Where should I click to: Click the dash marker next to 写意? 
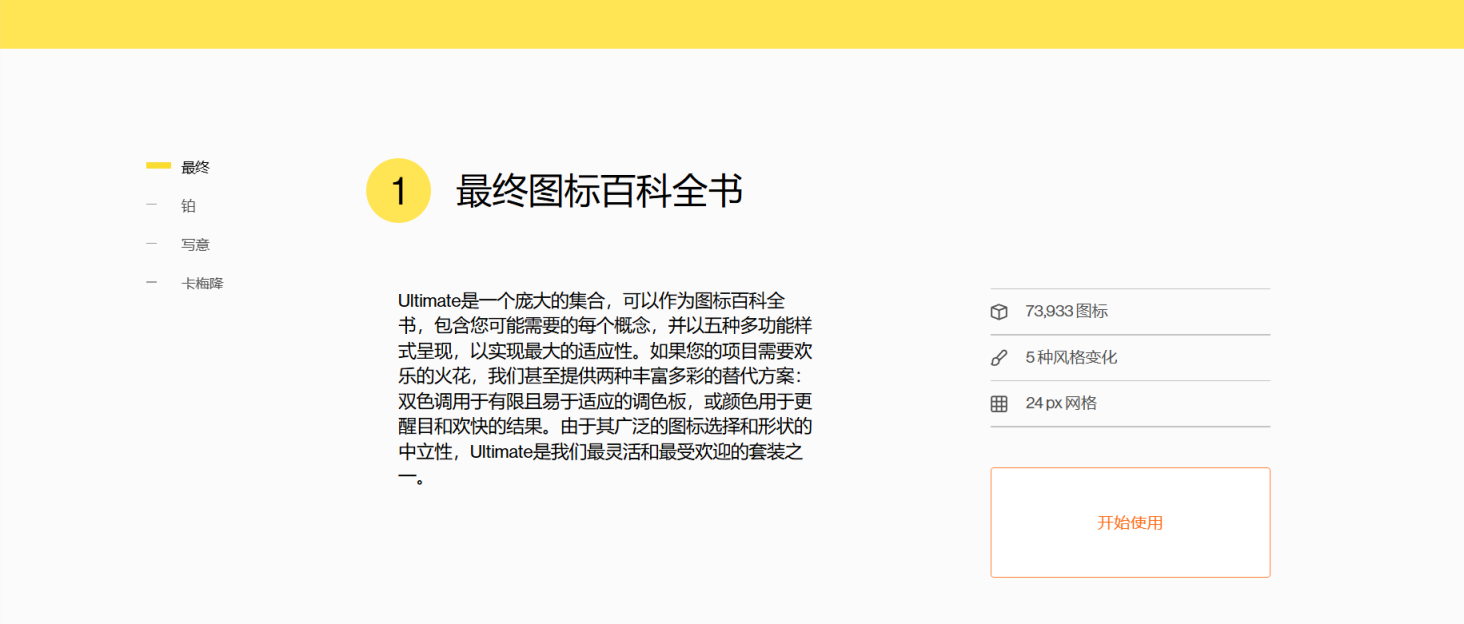click(x=152, y=244)
